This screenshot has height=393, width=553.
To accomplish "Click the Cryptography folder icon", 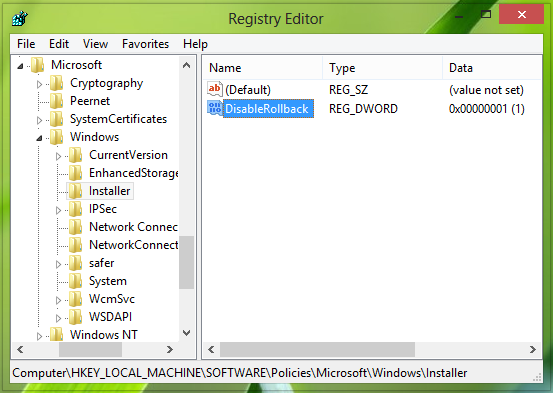I will click(x=57, y=83).
